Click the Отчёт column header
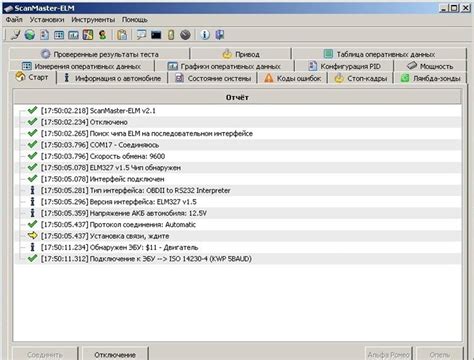 [x=237, y=97]
